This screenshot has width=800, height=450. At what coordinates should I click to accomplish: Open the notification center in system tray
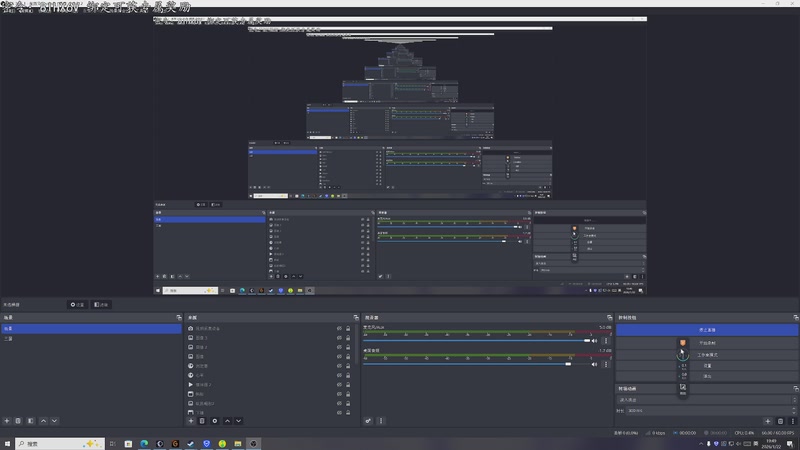pos(790,444)
